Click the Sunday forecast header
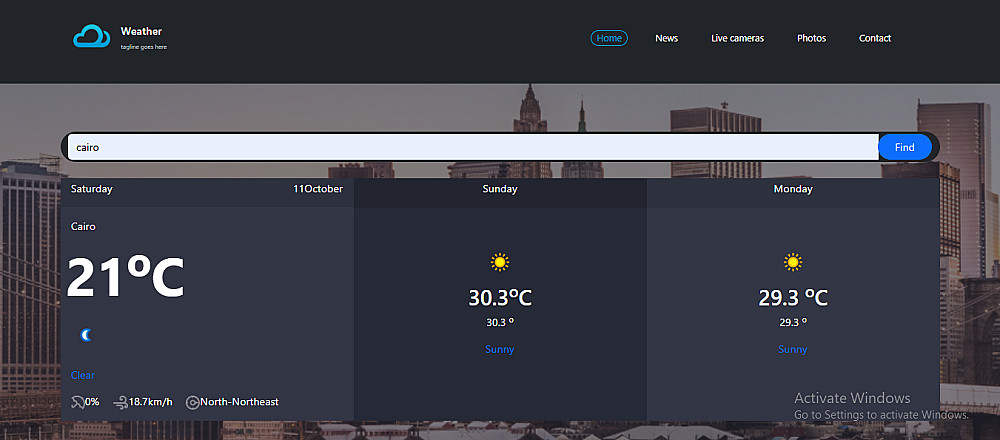1000x440 pixels. click(x=500, y=189)
